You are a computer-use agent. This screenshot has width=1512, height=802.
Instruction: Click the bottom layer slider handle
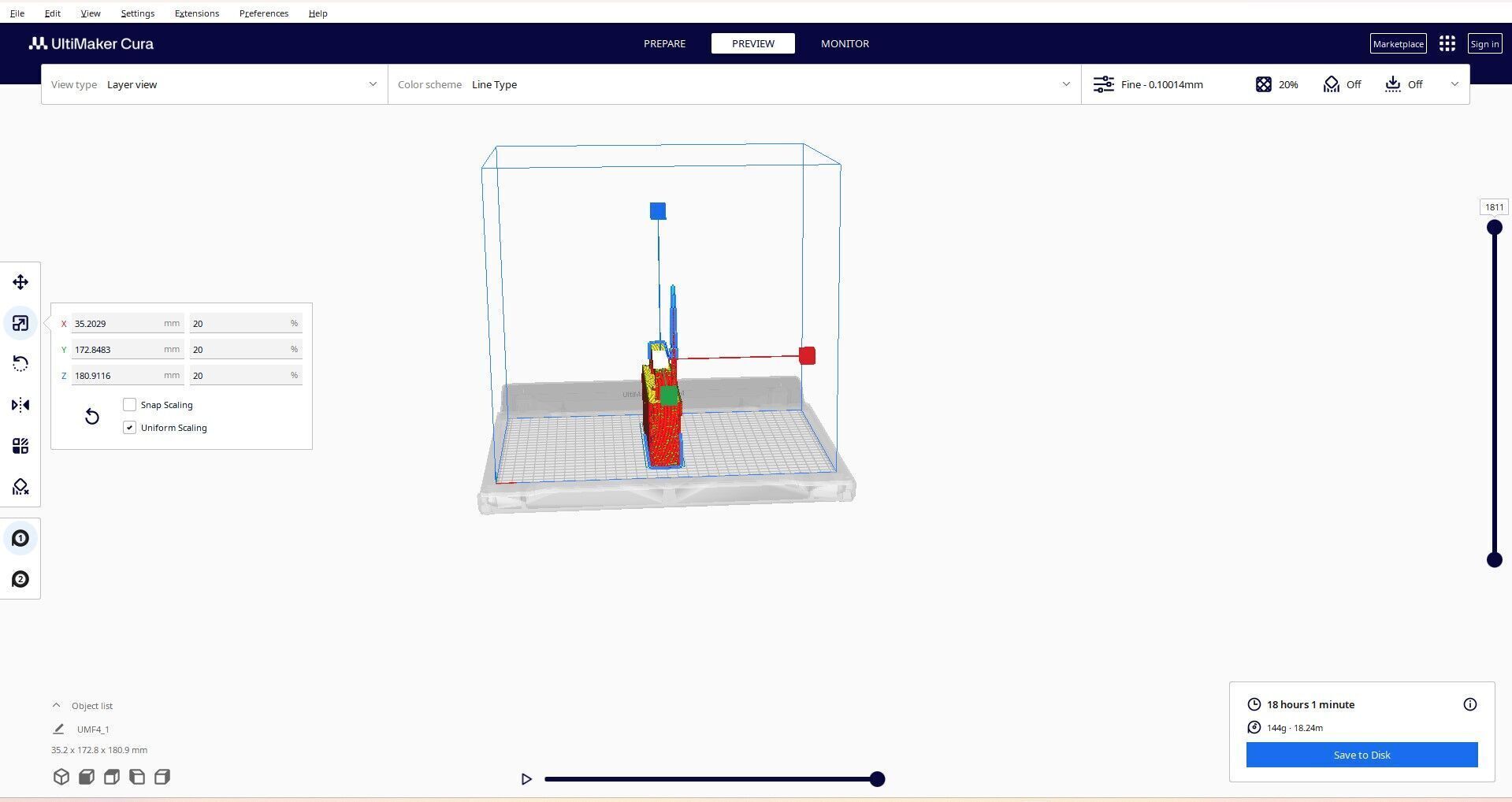click(x=1494, y=560)
